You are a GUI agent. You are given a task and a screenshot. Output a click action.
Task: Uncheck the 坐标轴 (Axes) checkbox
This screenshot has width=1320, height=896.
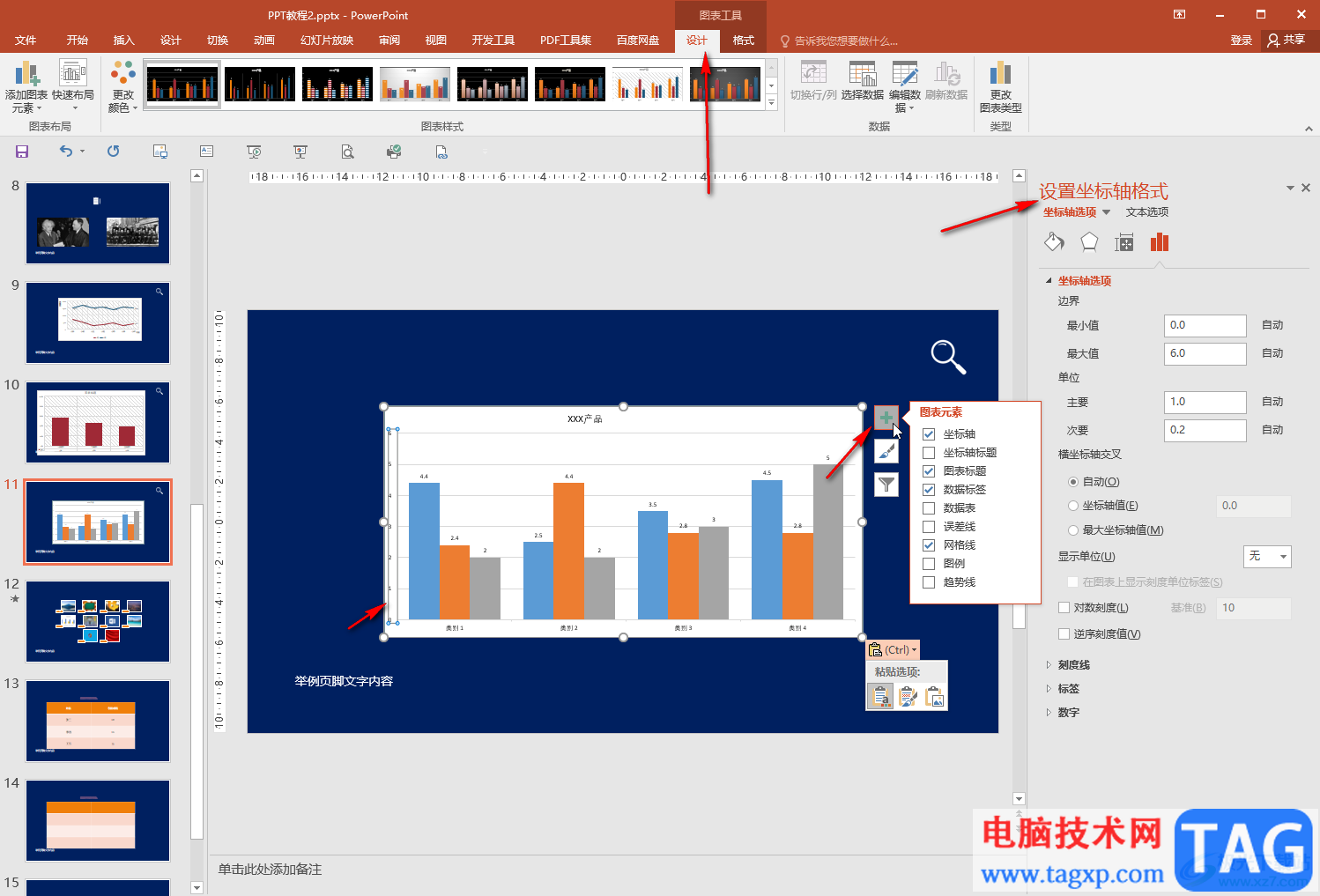929,434
